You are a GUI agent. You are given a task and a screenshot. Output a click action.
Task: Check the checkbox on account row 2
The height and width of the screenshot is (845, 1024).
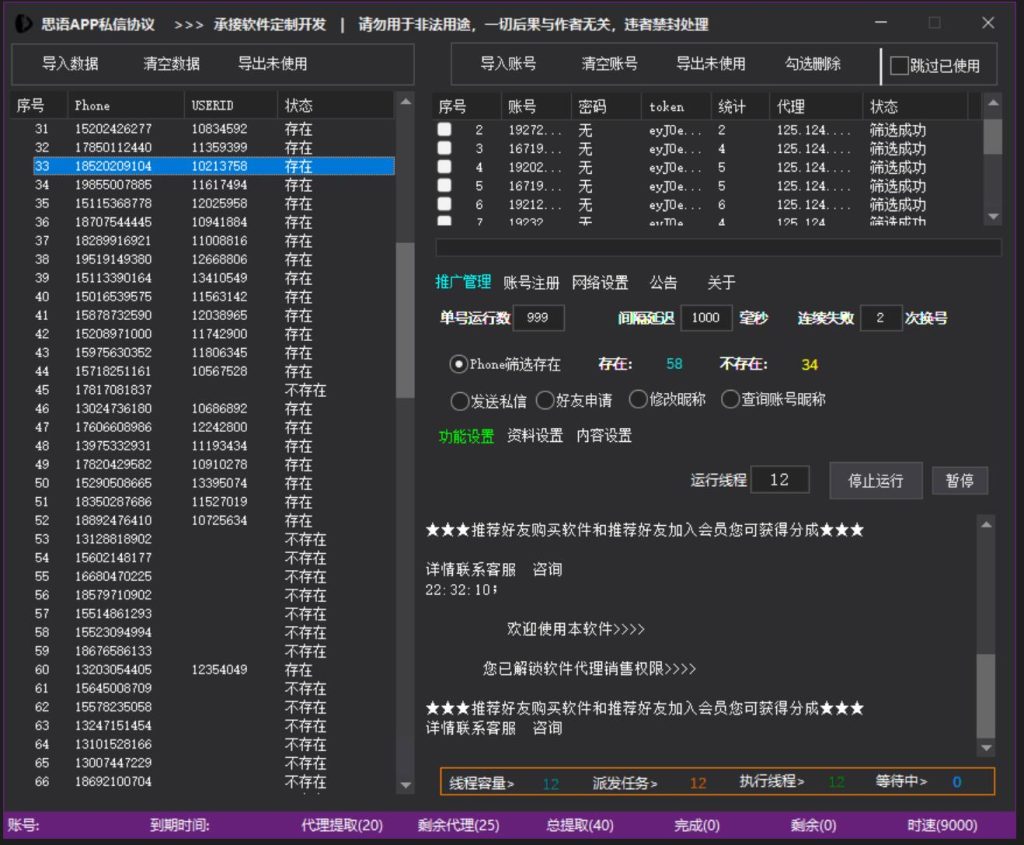pos(444,129)
